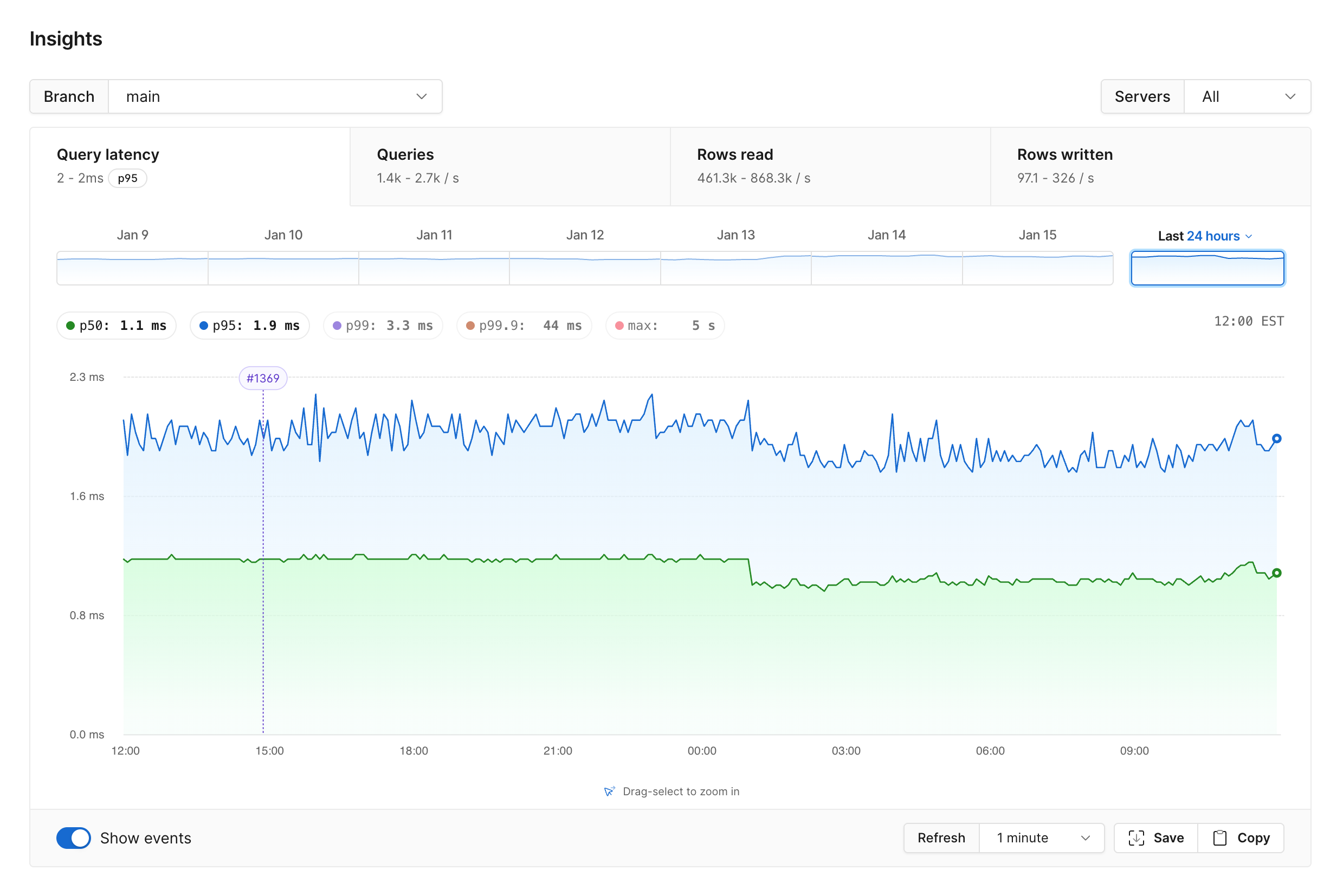
Task: Toggle the max latency series
Action: (x=664, y=326)
